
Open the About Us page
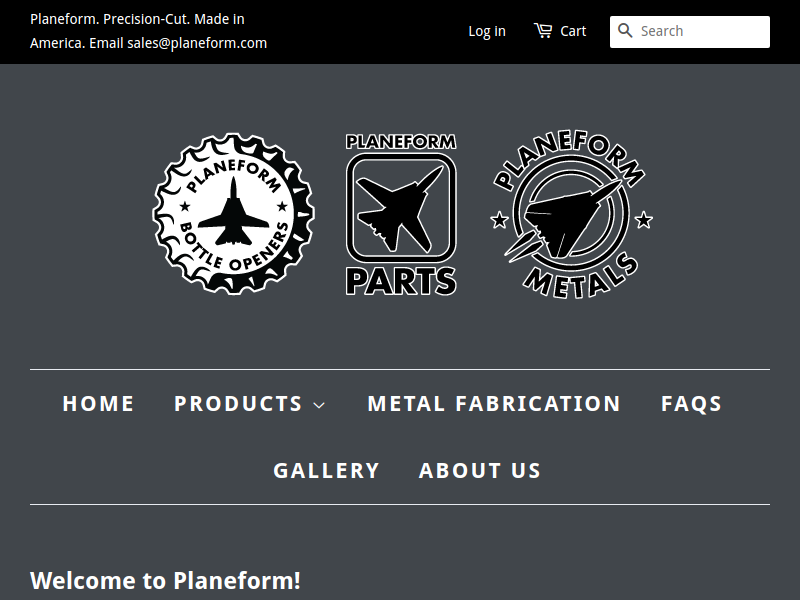[x=480, y=470]
